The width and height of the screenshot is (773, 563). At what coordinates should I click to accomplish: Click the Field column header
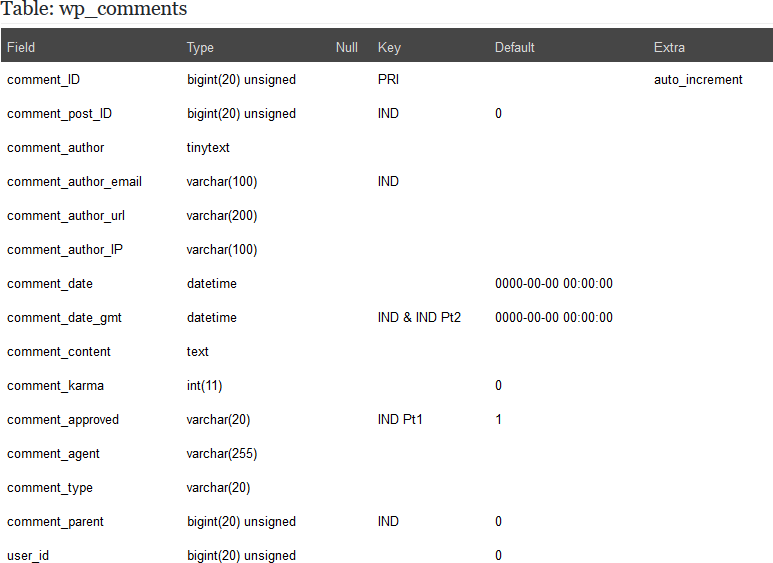(x=21, y=47)
